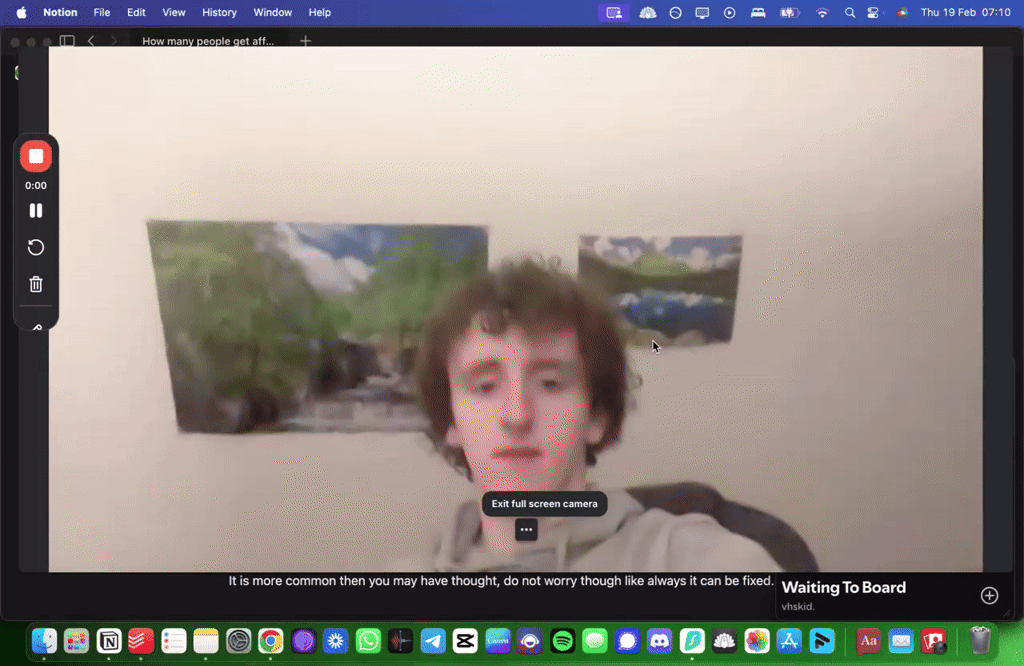Open Finder from the dock
1024x666 pixels.
[x=44, y=641]
